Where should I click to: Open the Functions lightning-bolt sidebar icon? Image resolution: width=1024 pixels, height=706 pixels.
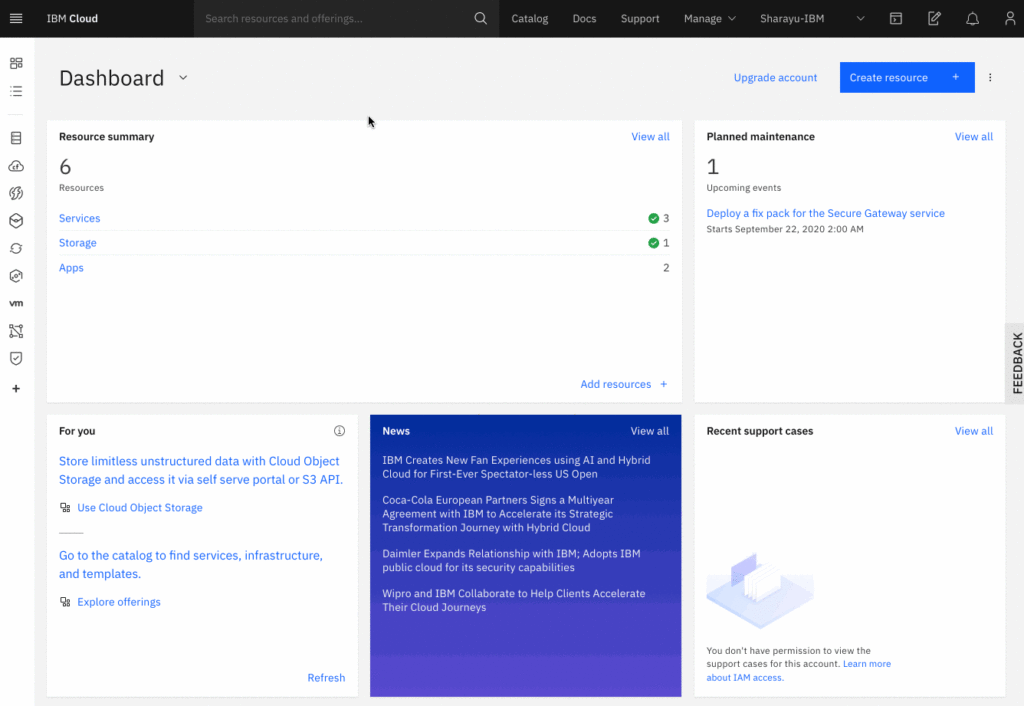point(16,193)
